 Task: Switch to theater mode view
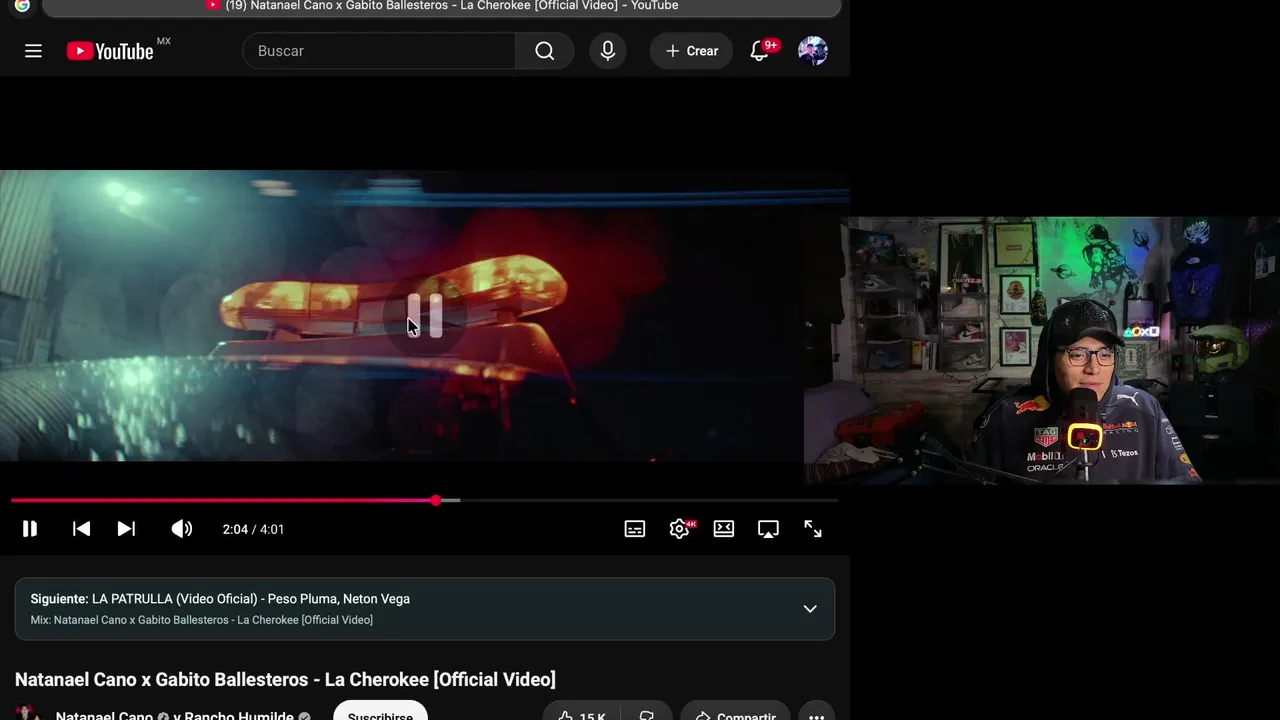tap(724, 529)
